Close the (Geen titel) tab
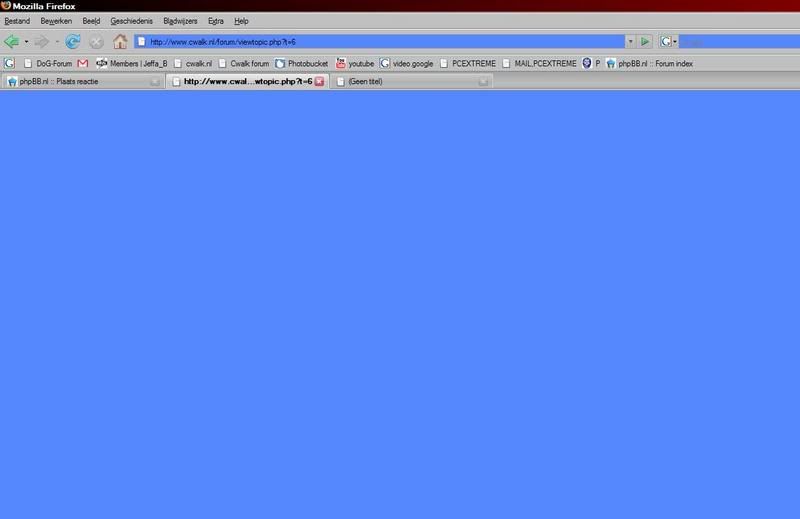 point(483,82)
